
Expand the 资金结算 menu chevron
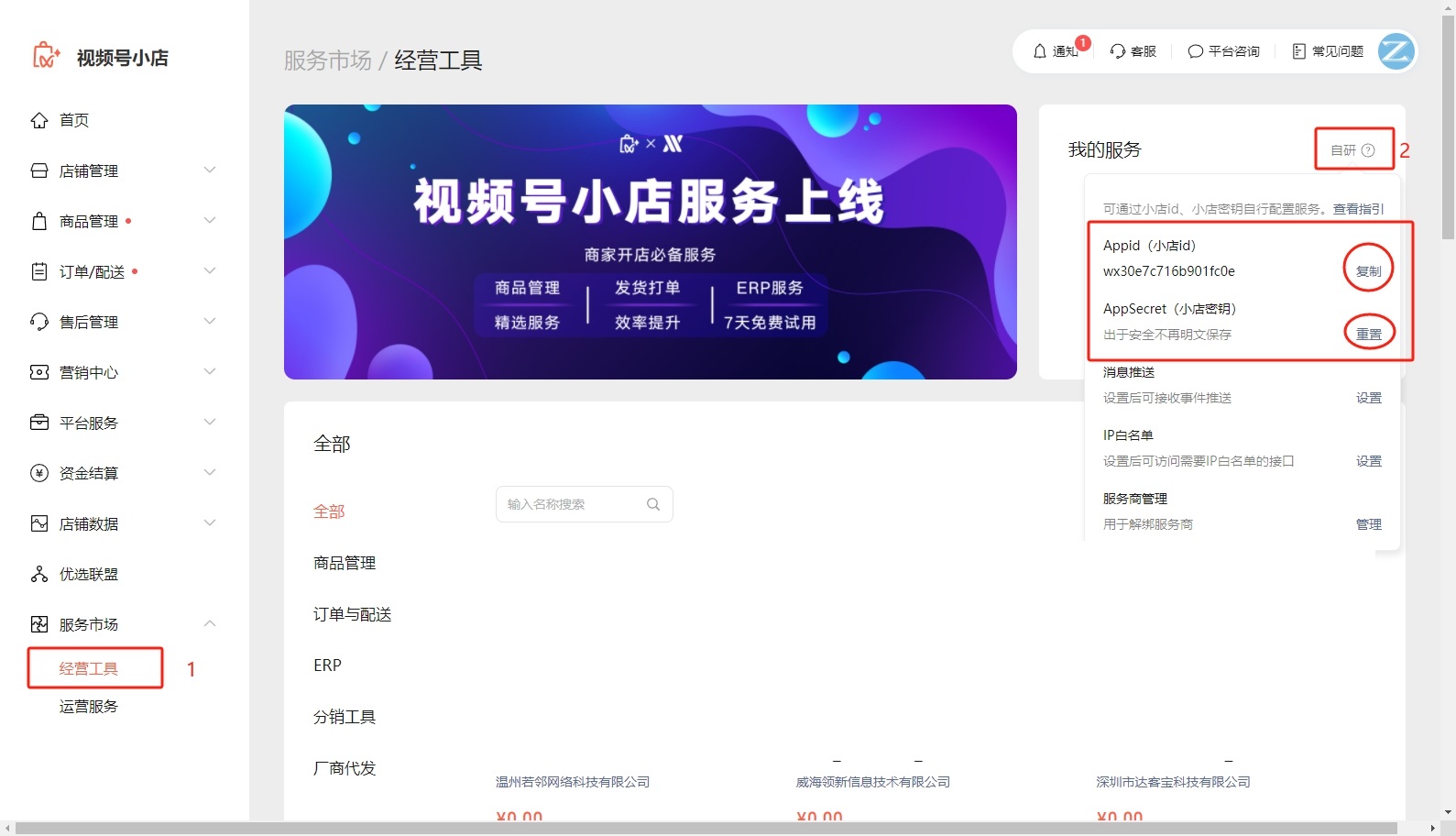(210, 472)
